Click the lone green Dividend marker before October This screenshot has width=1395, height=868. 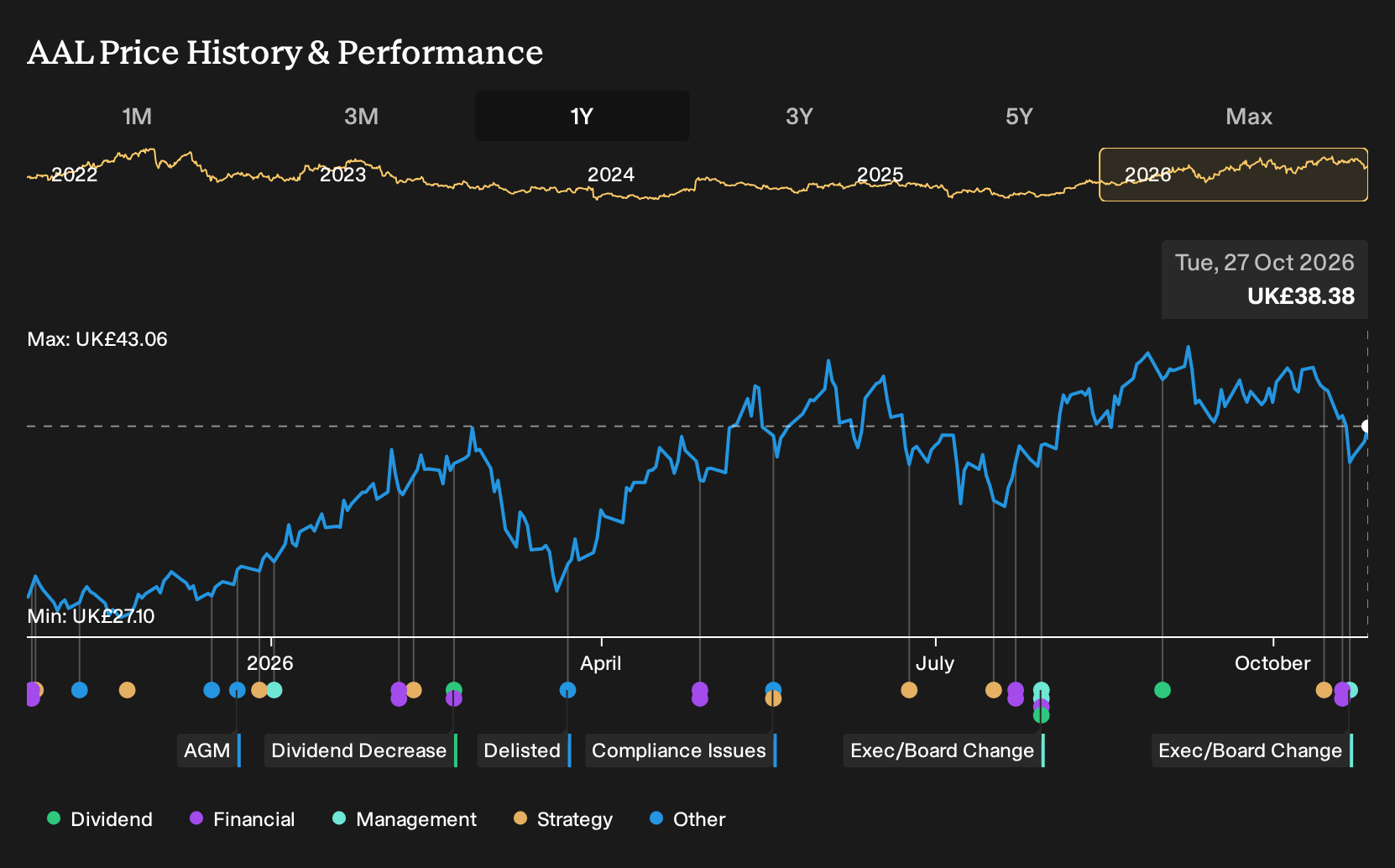pos(1162,690)
